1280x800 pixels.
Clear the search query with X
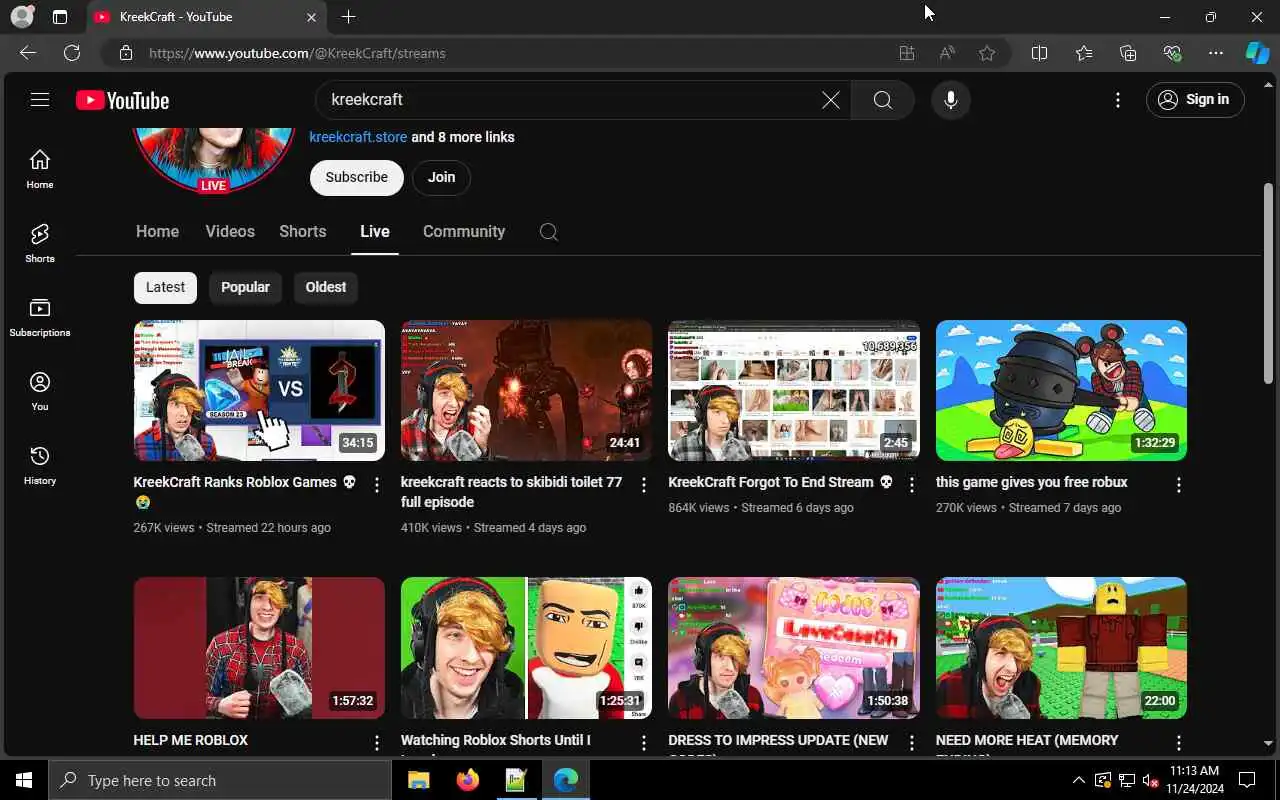coord(830,100)
